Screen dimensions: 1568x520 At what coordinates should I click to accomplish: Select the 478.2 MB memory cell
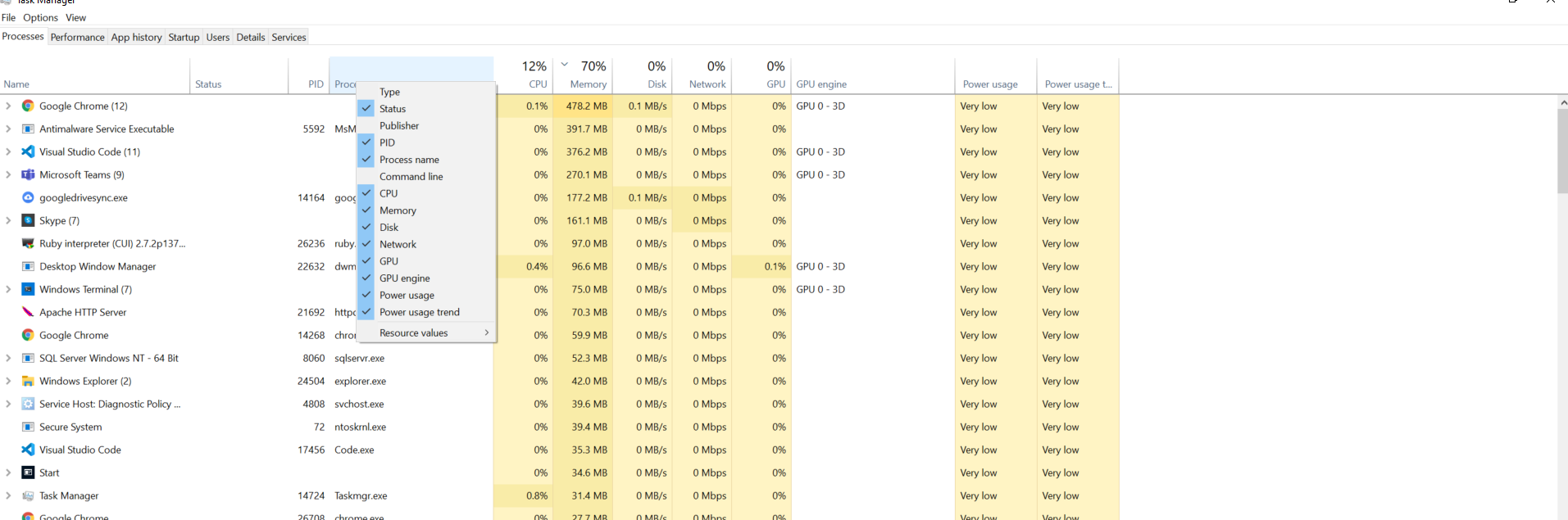click(582, 106)
